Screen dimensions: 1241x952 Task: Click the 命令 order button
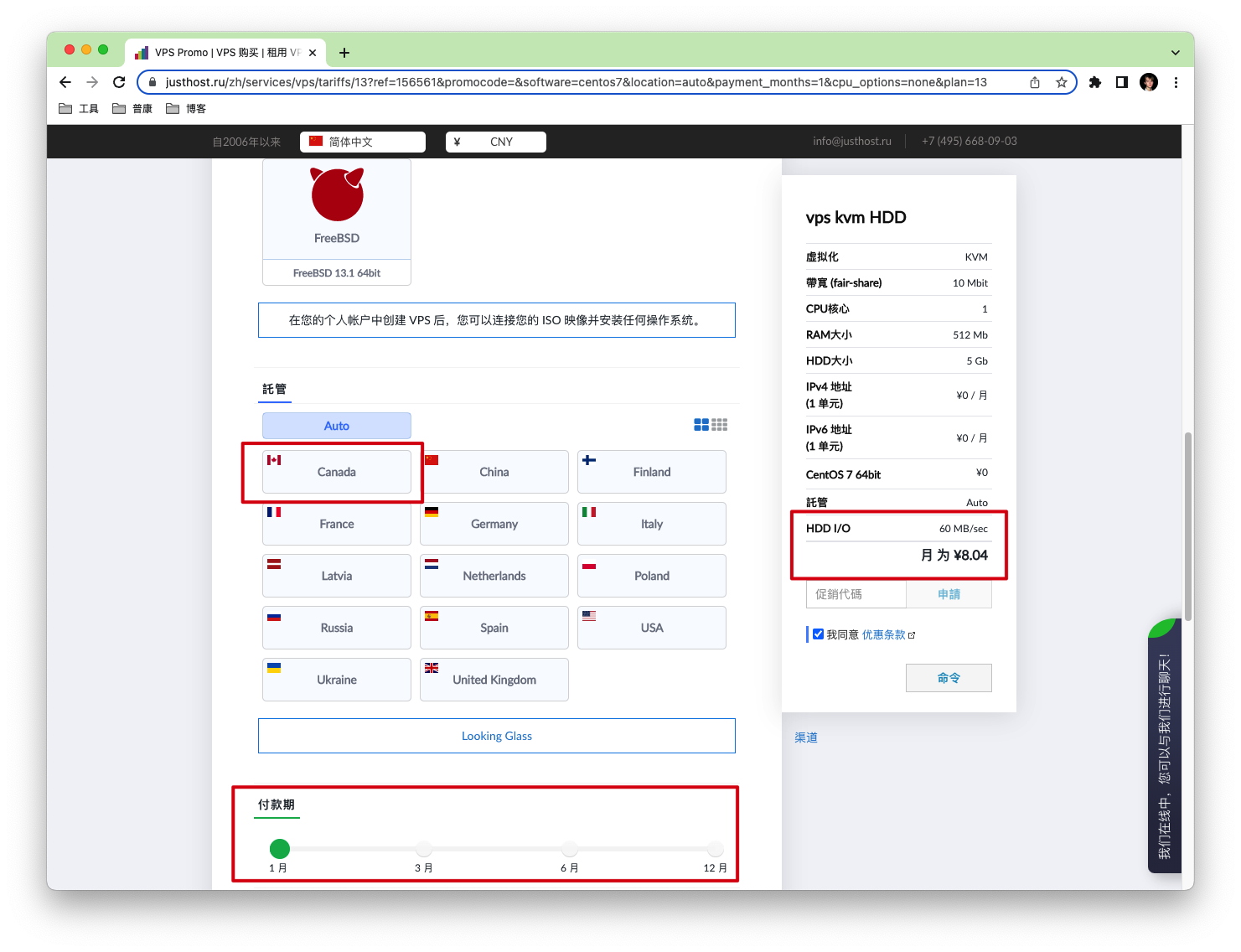[x=949, y=677]
